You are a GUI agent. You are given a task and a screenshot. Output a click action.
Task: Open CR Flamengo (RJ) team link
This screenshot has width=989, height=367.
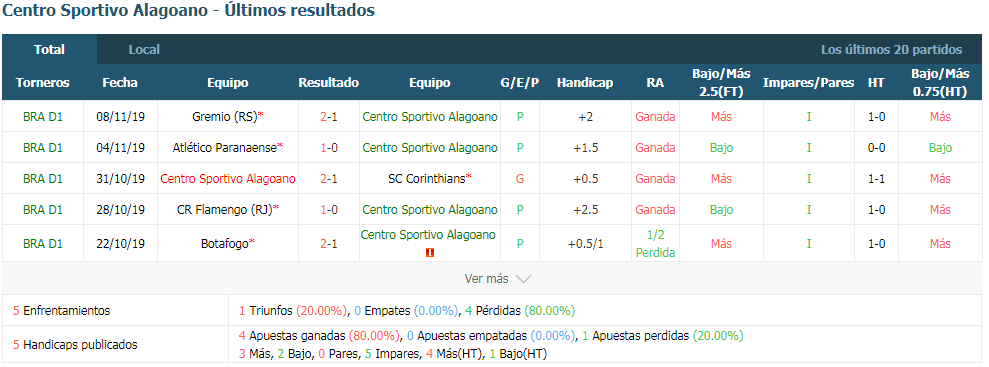pyautogui.click(x=225, y=209)
